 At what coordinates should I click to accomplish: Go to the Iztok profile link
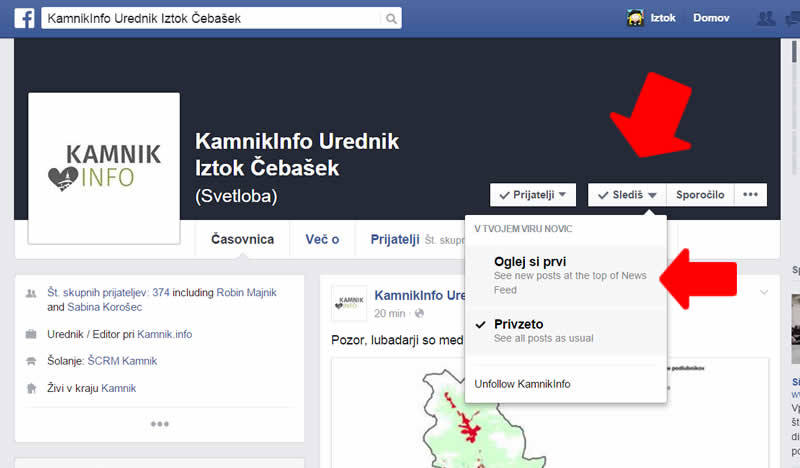click(663, 18)
